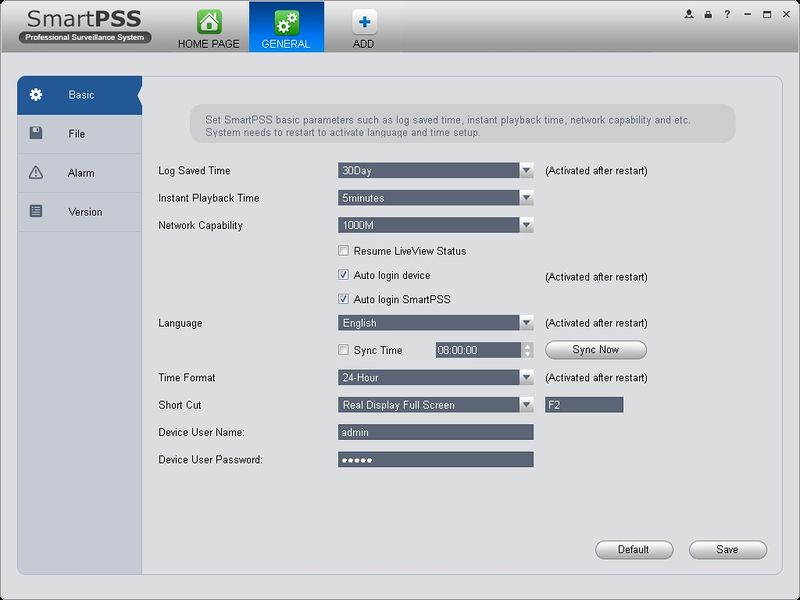Click the Language label

point(180,323)
